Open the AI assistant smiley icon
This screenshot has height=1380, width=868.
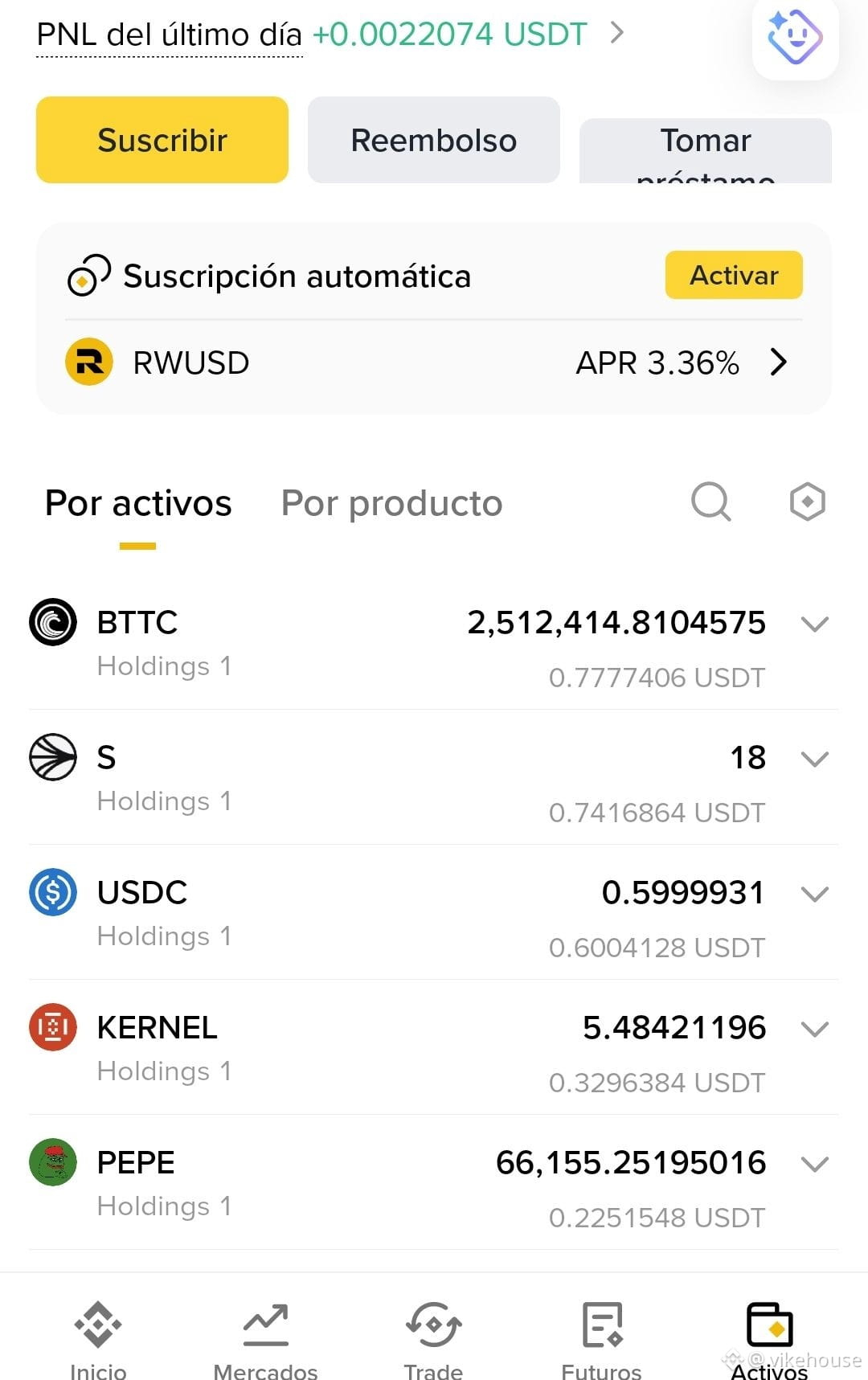point(795,36)
